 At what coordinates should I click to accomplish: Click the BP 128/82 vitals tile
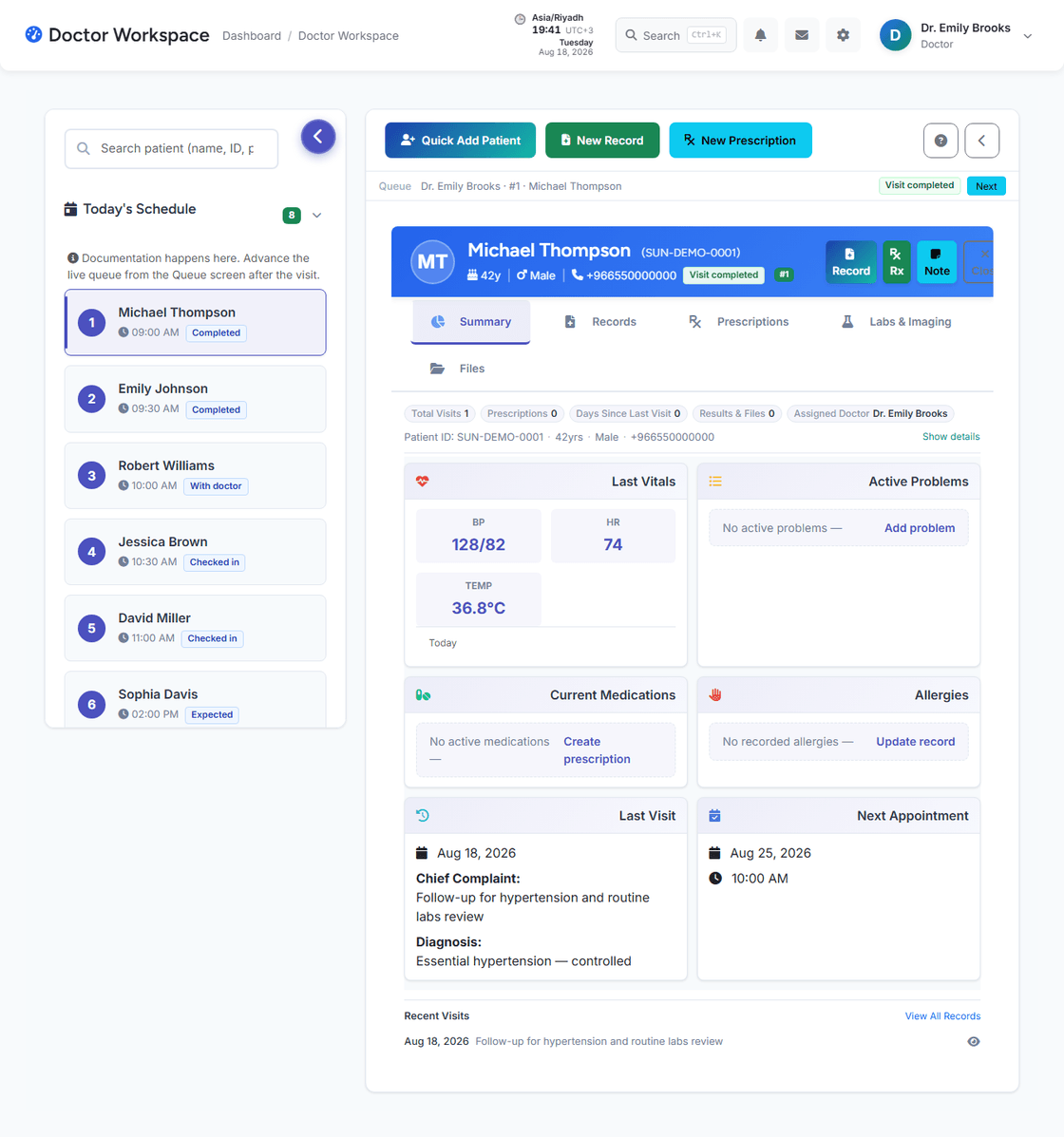(x=479, y=536)
